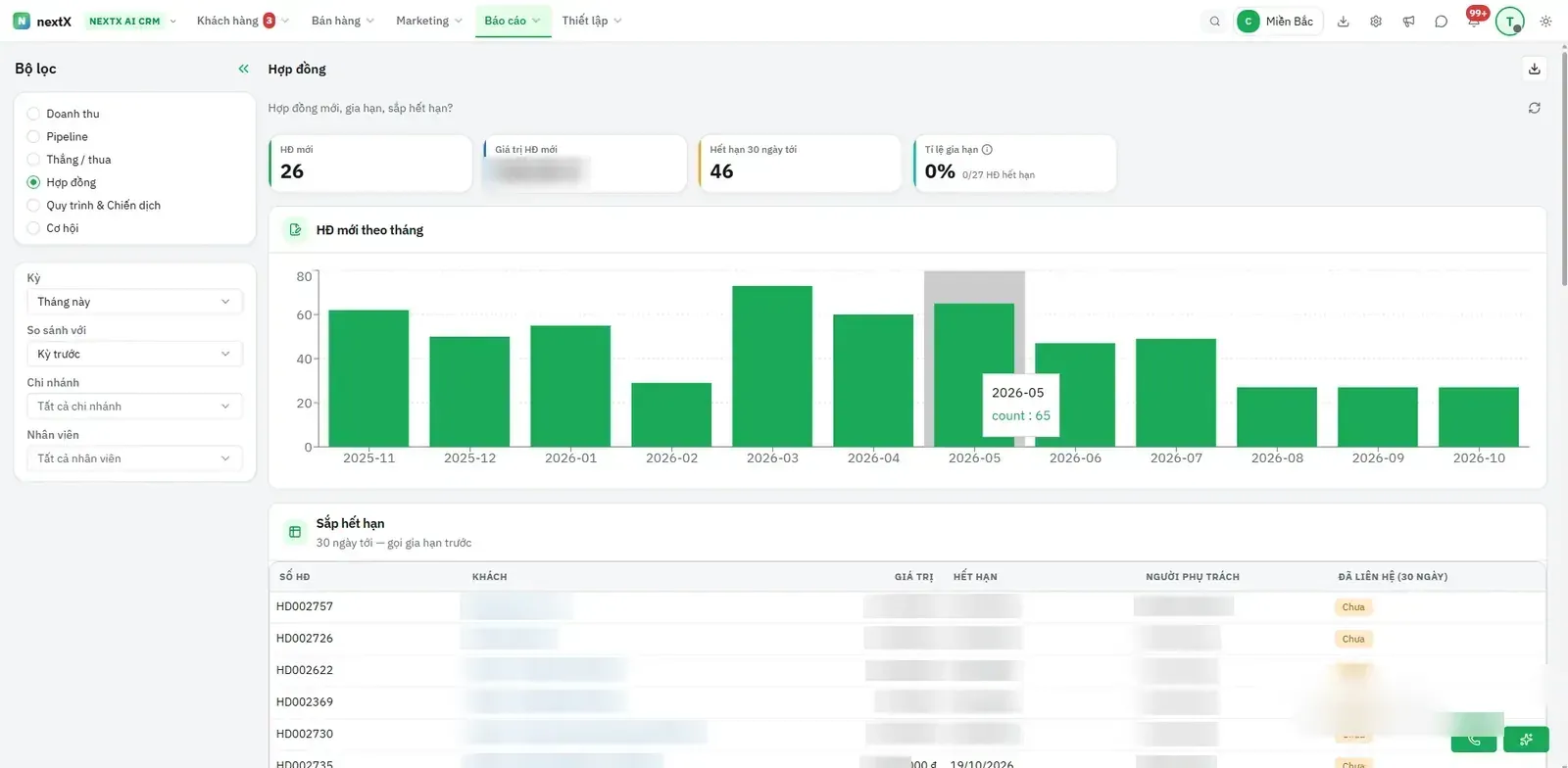Image resolution: width=1568 pixels, height=768 pixels.
Task: Open the search icon in the top bar
Action: click(1214, 21)
